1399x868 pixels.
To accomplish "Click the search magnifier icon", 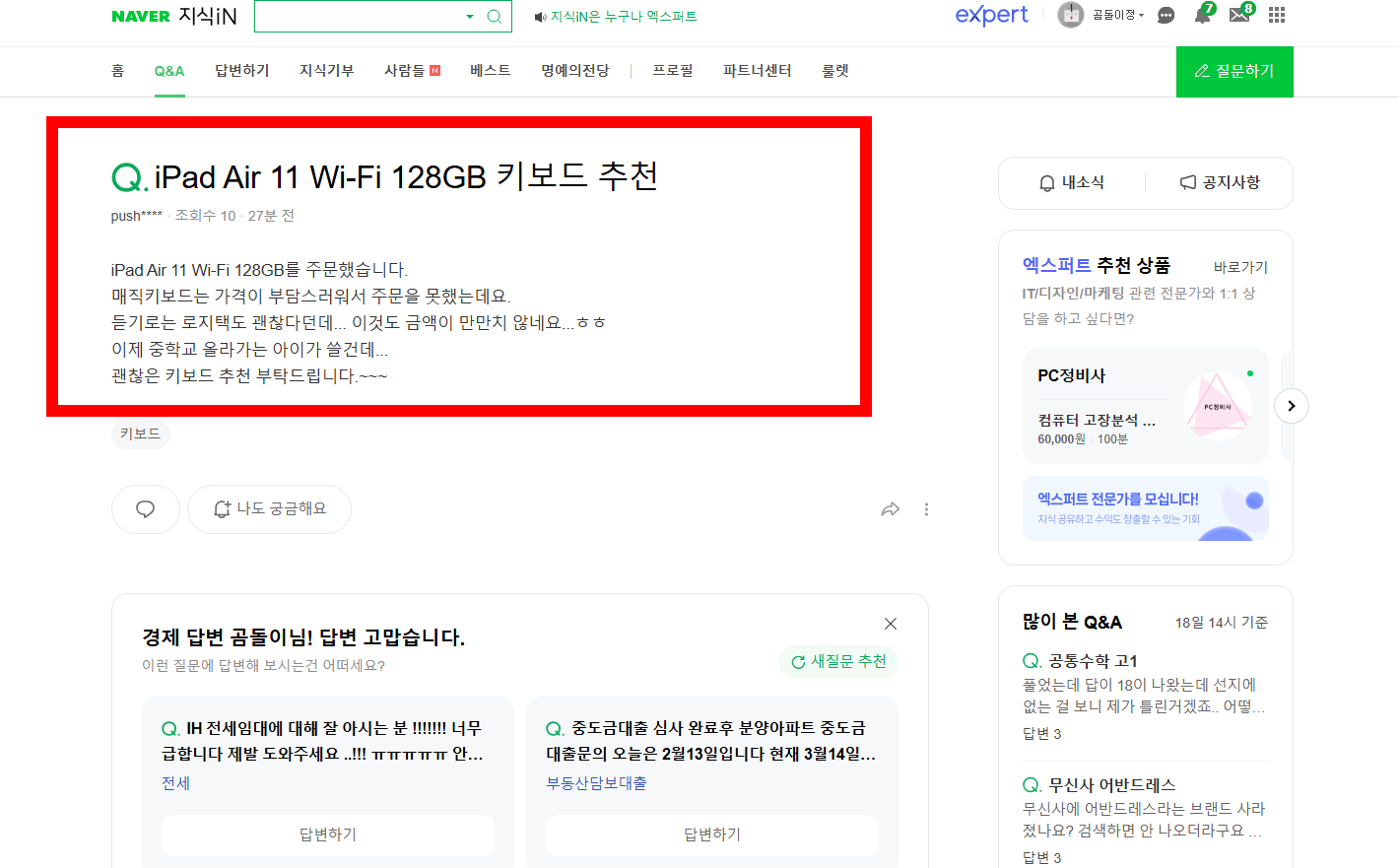I will click(495, 16).
